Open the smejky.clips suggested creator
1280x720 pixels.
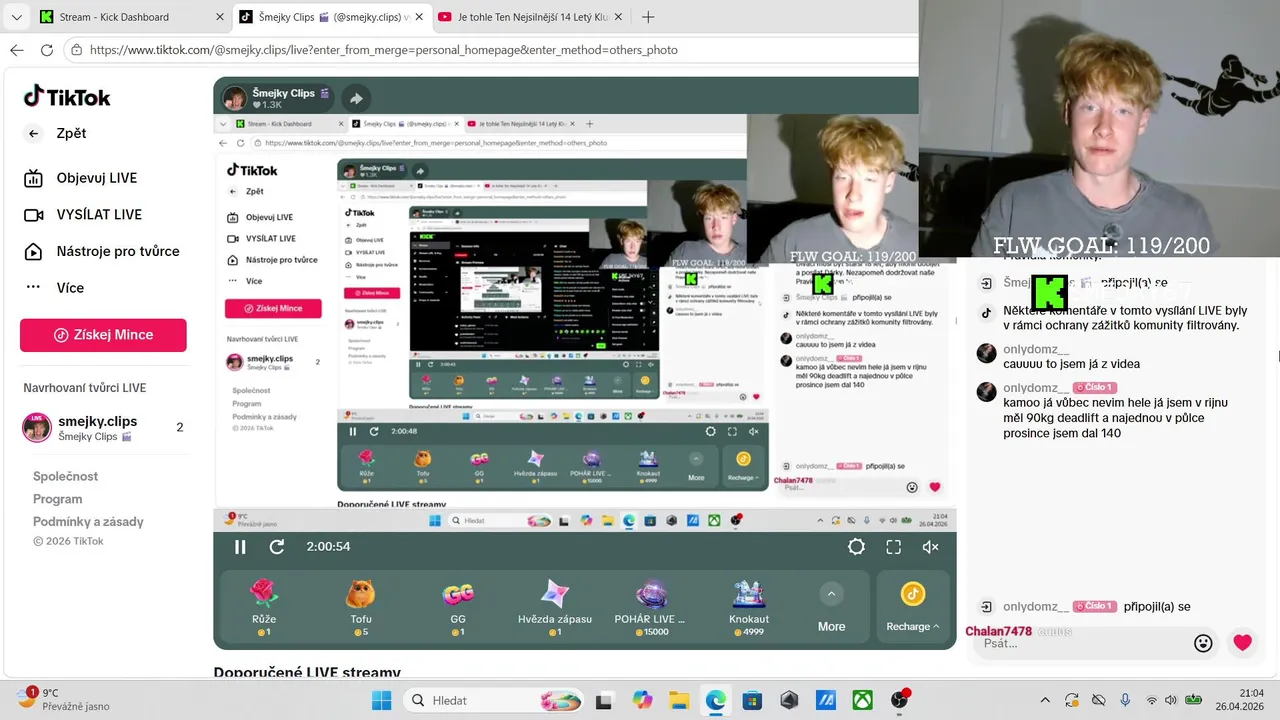(103, 428)
